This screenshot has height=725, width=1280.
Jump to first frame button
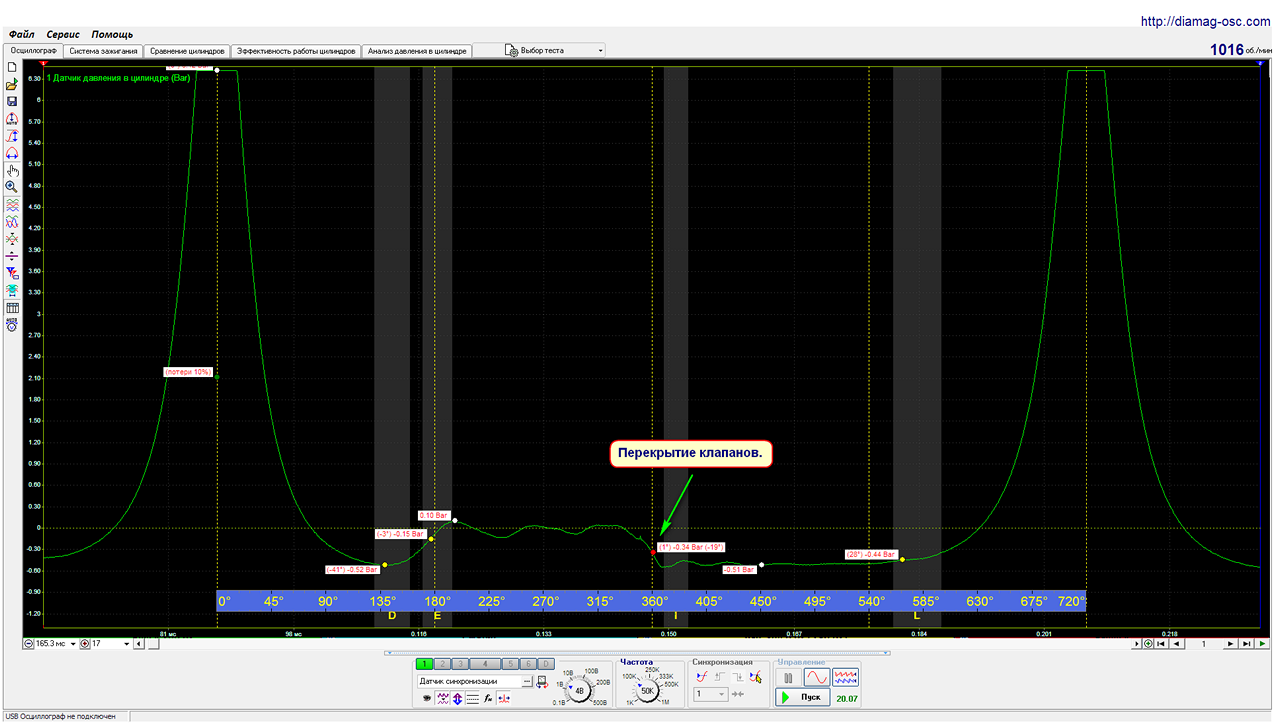coord(1161,644)
